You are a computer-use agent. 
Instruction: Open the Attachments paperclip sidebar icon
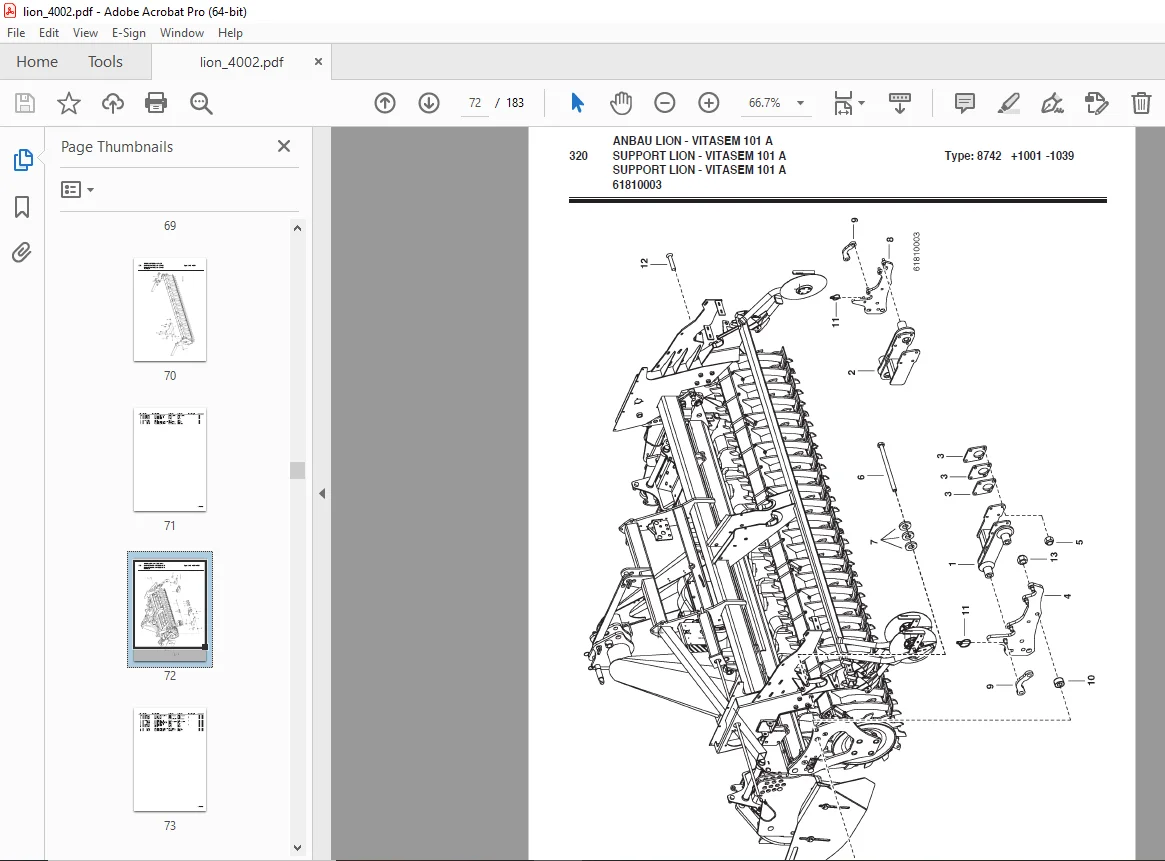pyautogui.click(x=22, y=253)
